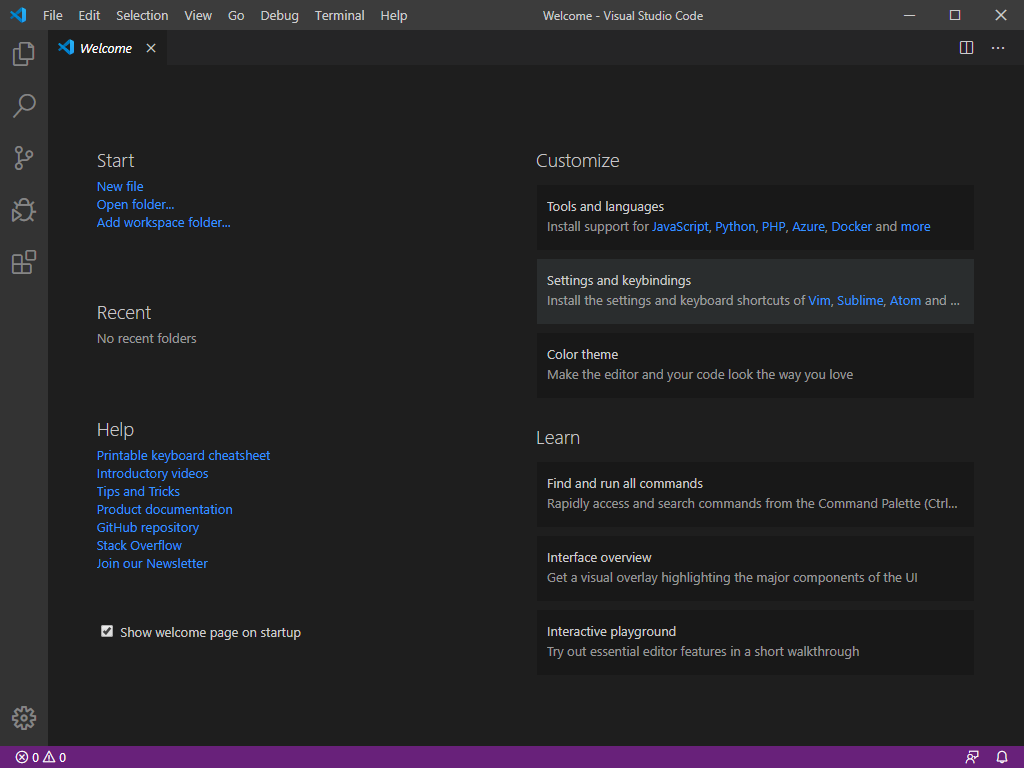Screen dimensions: 1024x768
Task: Uncheck Show welcome page on startup
Action: [106, 631]
